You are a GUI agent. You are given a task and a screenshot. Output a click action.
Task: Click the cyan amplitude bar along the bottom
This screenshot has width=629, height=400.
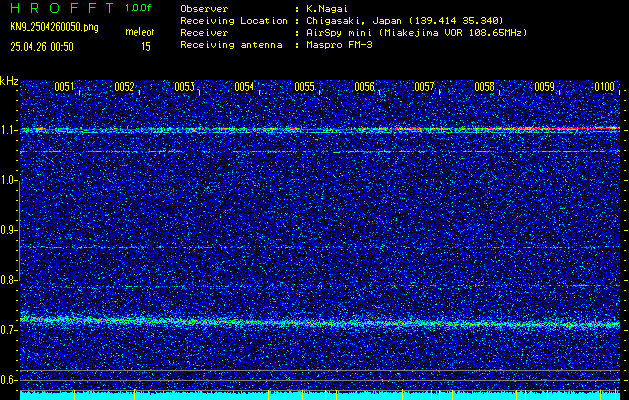tap(320, 396)
